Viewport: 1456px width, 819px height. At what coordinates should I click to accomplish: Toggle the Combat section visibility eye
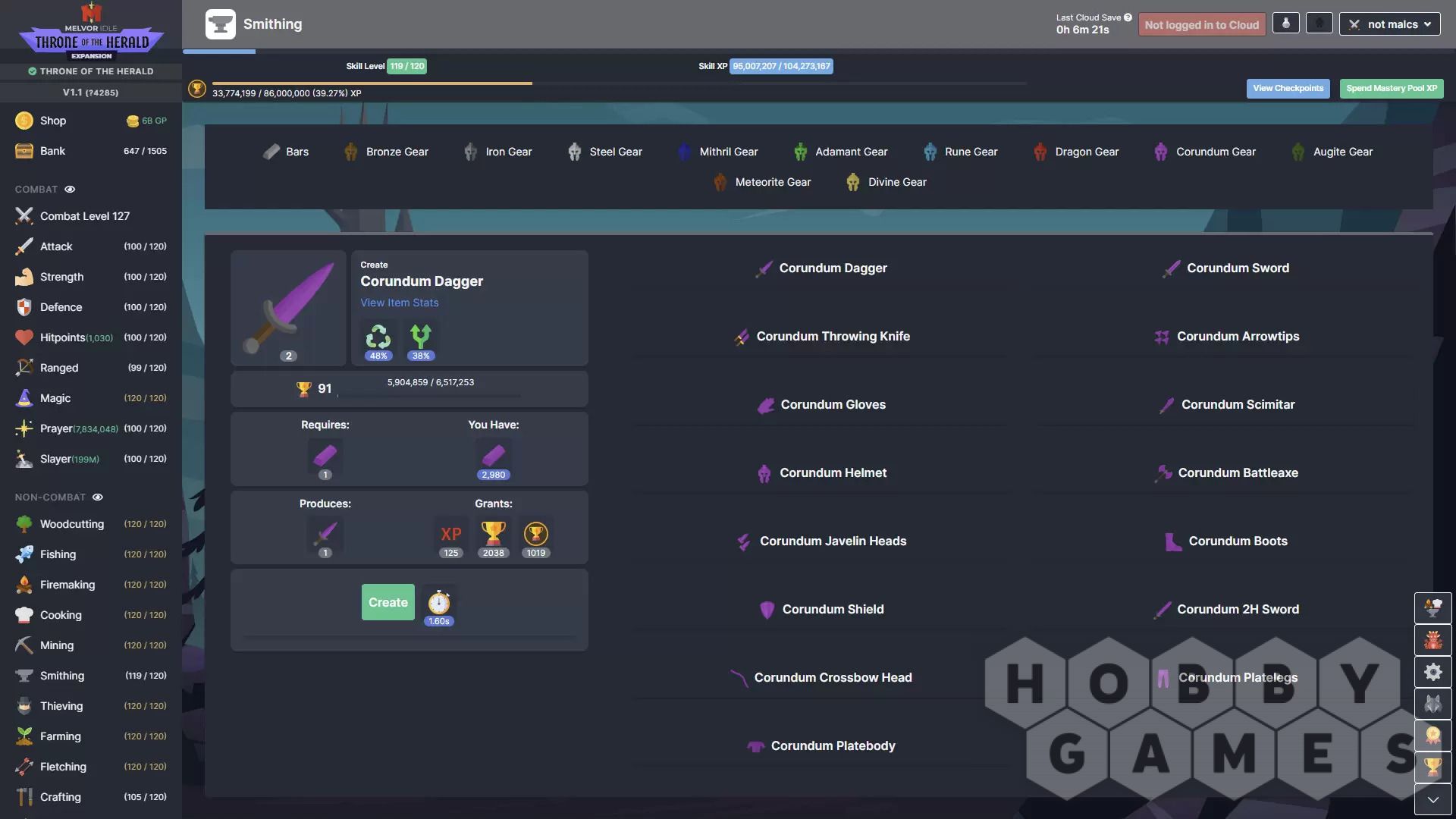coord(70,190)
